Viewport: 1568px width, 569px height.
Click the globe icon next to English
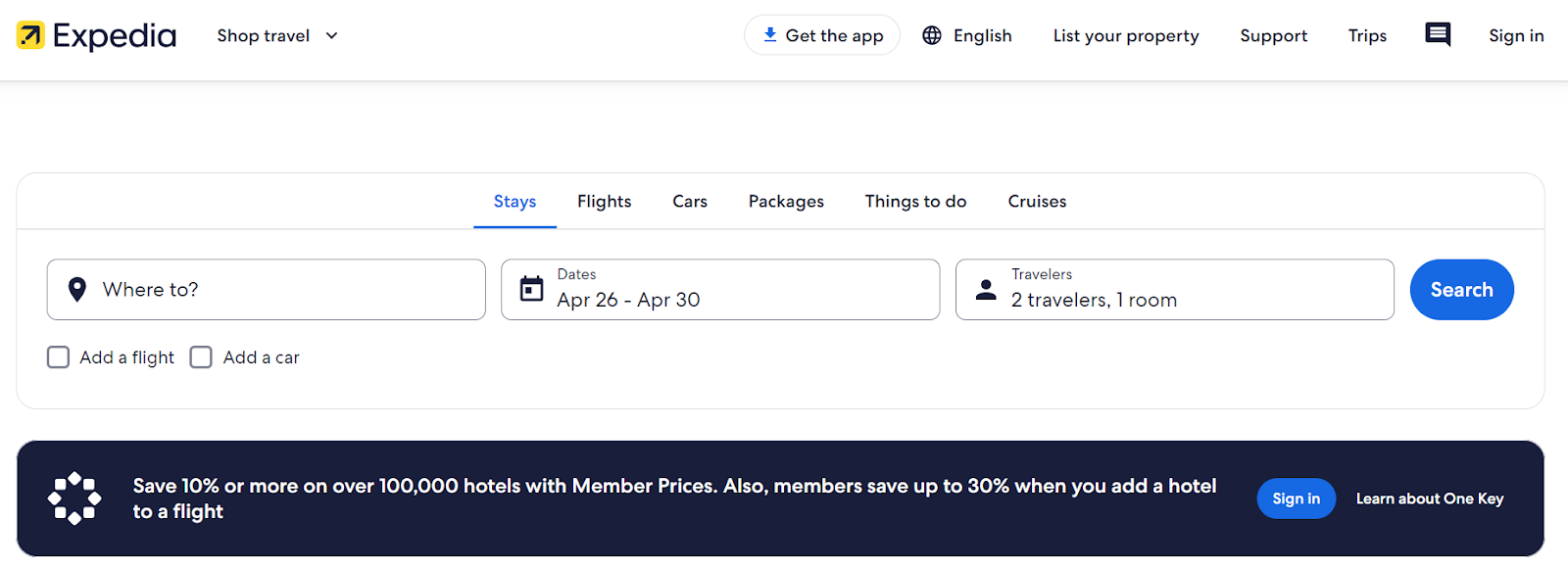point(929,34)
